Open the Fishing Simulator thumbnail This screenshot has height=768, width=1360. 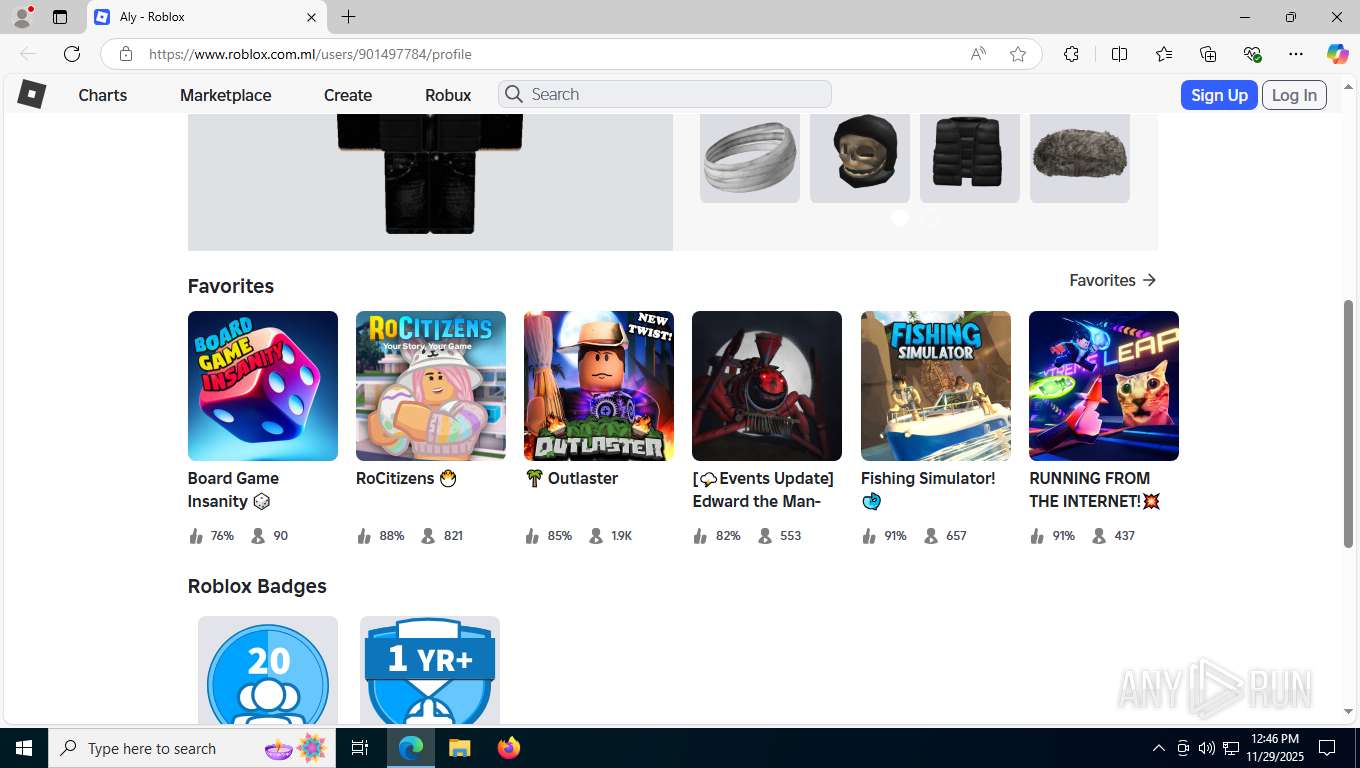pyautogui.click(x=936, y=386)
